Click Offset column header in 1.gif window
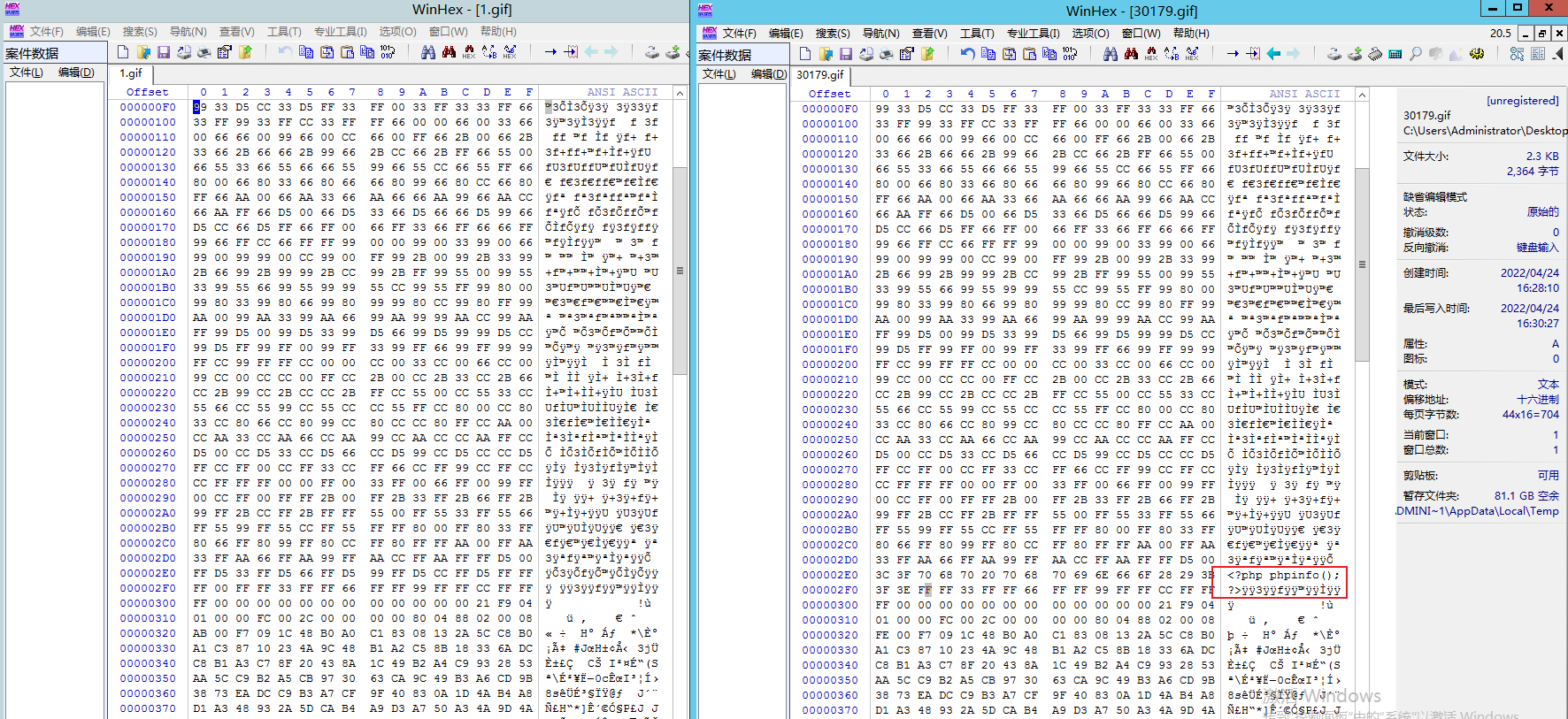 147,92
